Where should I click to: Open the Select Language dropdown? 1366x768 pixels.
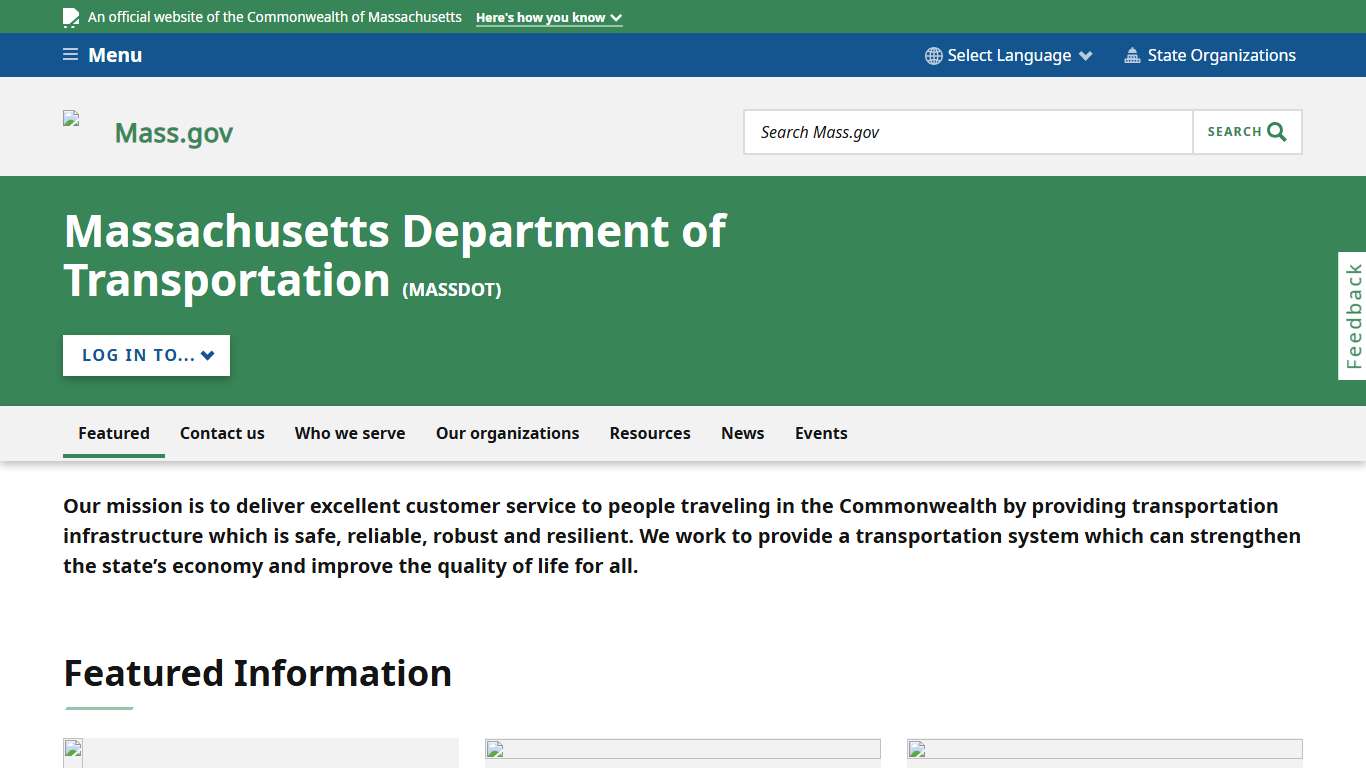coord(1007,55)
